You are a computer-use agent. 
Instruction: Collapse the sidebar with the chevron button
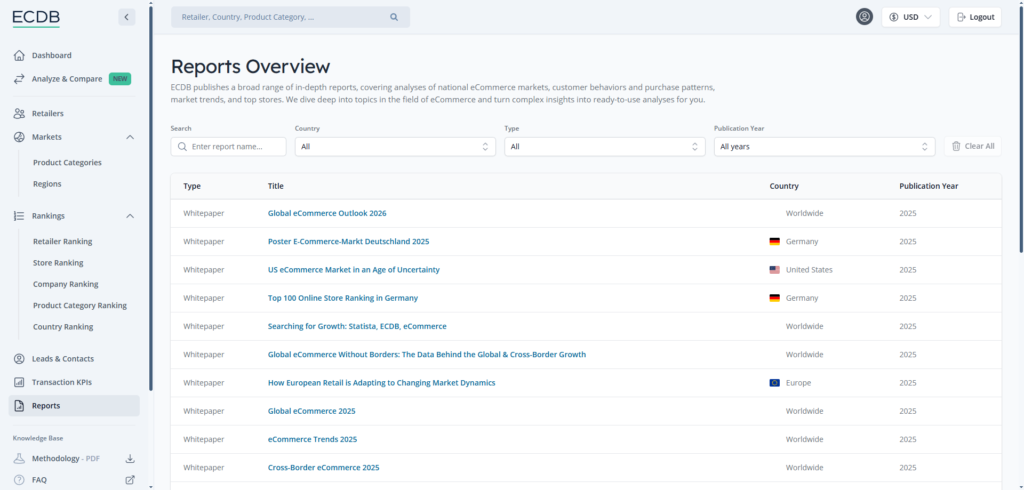[126, 17]
